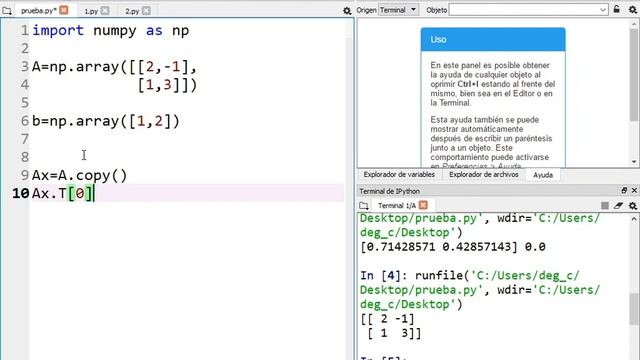Click the 'In [4]:' terminal prompt
The image size is (640, 360).
click(384, 276)
